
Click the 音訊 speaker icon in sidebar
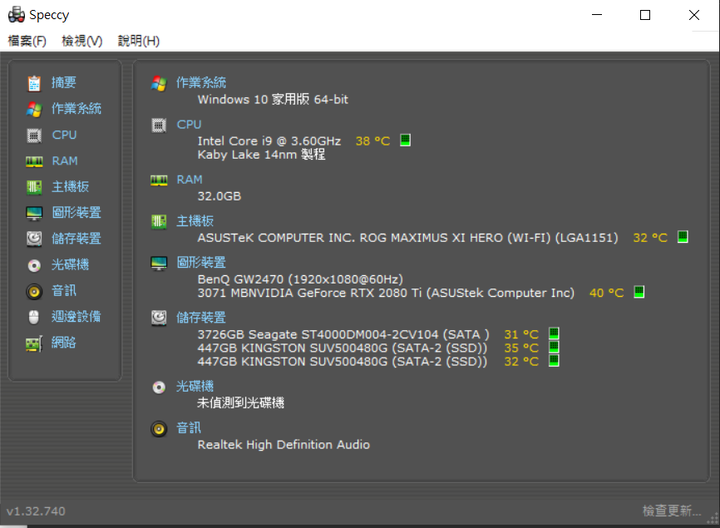34,291
